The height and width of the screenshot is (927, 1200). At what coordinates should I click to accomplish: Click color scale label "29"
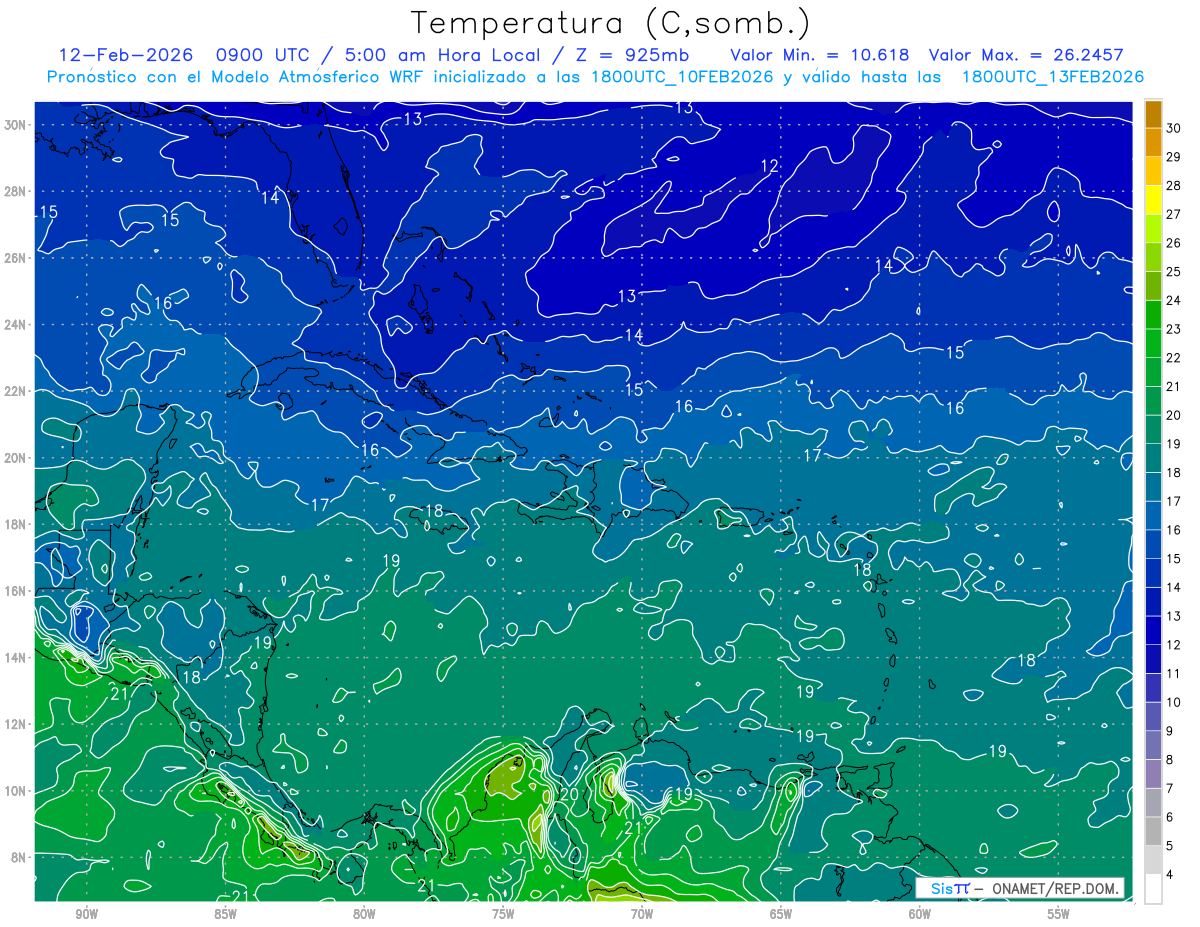(1173, 158)
